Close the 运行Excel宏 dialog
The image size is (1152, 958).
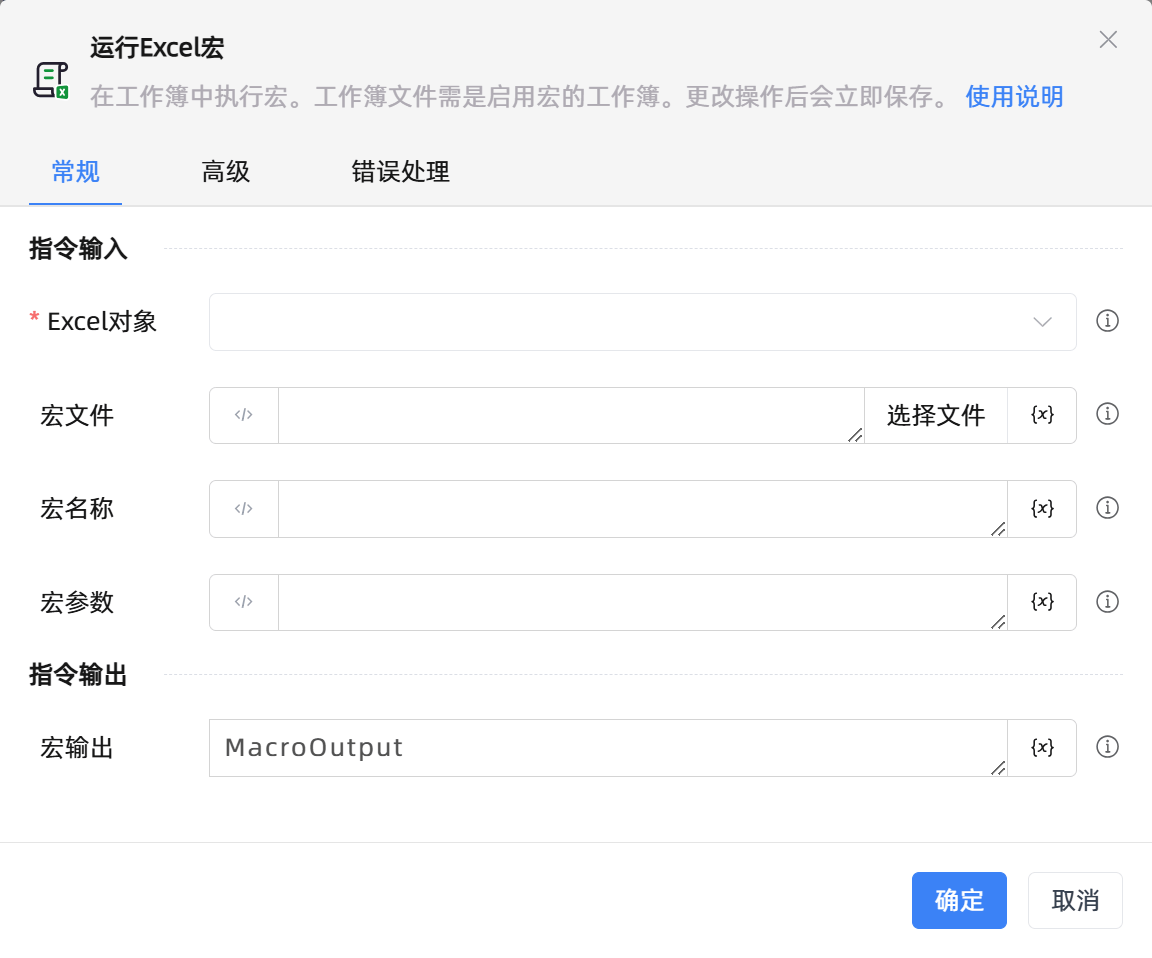(1108, 40)
